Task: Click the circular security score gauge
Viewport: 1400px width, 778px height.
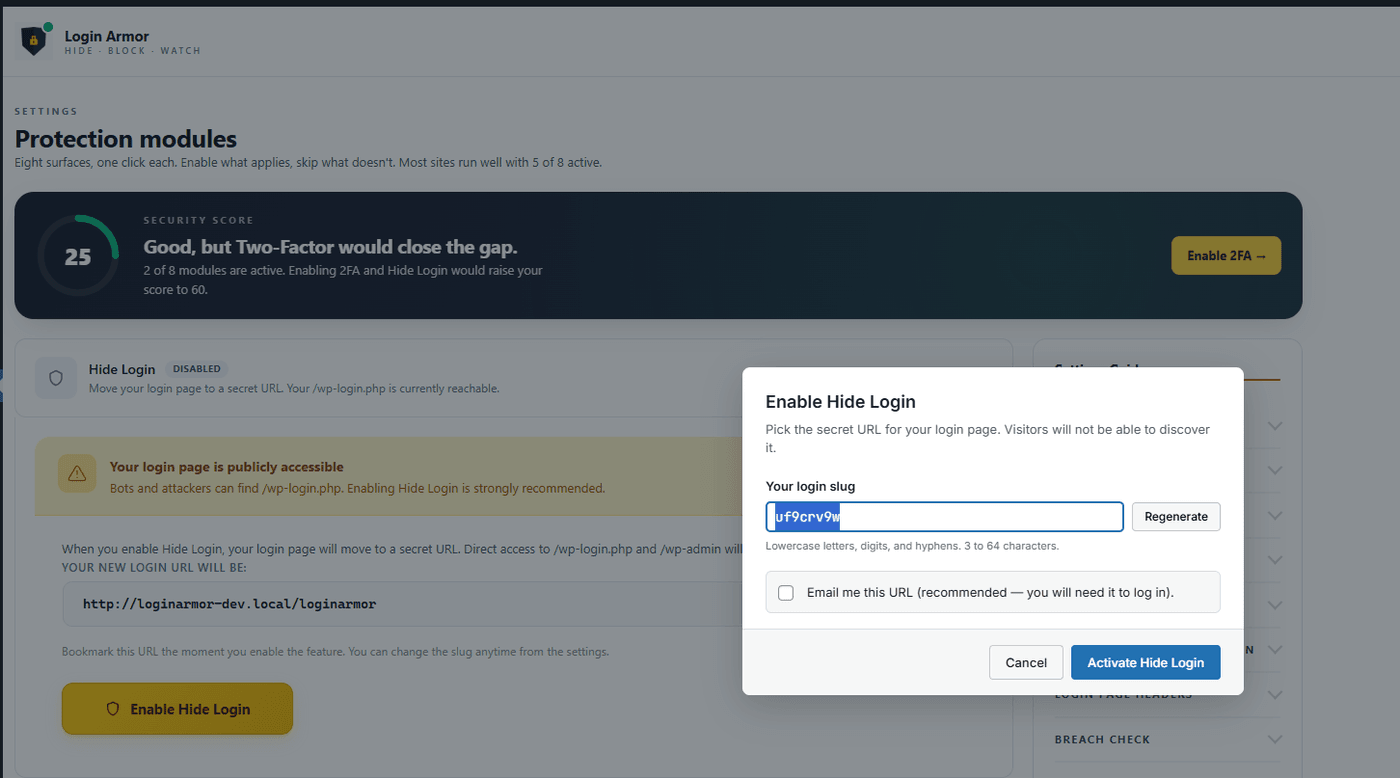Action: coord(78,255)
